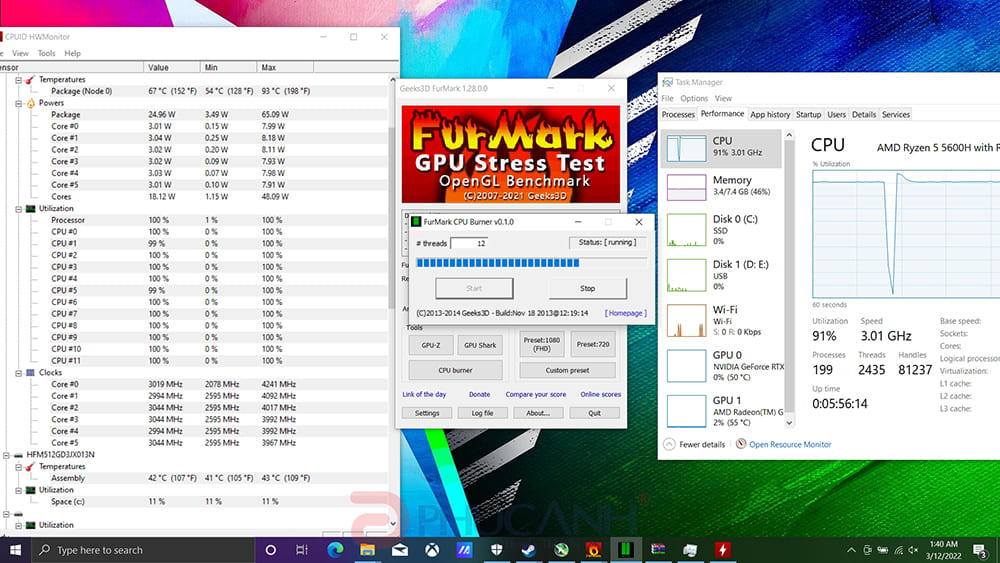Open the Help menu in HWMonitor
The width and height of the screenshot is (1000, 563).
click(x=73, y=54)
